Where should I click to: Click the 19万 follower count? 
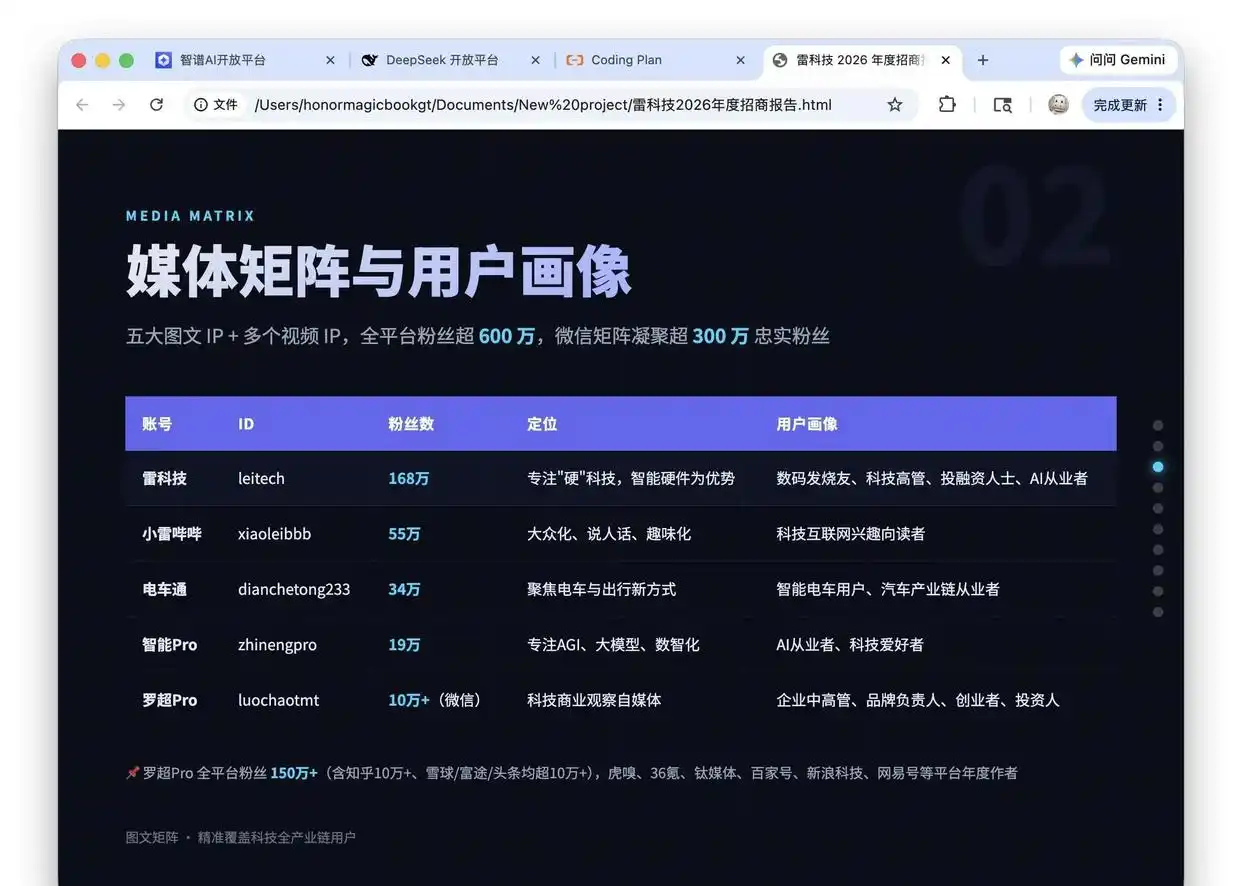(404, 645)
